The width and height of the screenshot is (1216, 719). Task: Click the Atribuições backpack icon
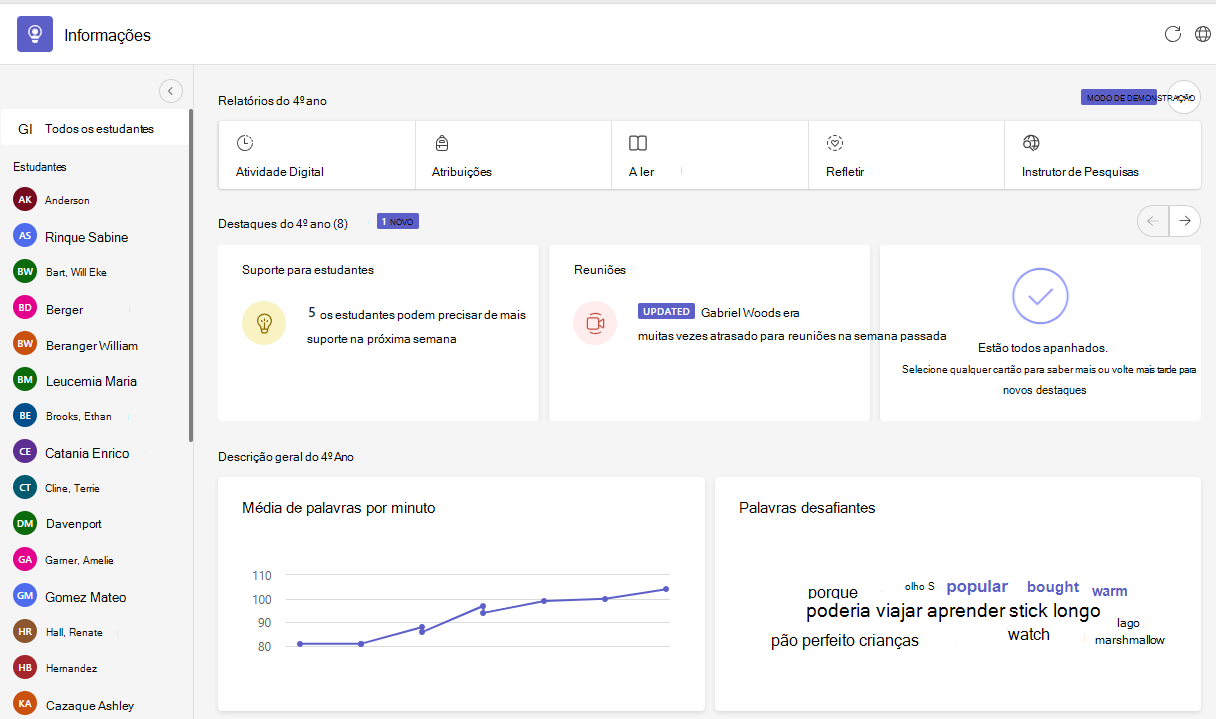click(441, 143)
